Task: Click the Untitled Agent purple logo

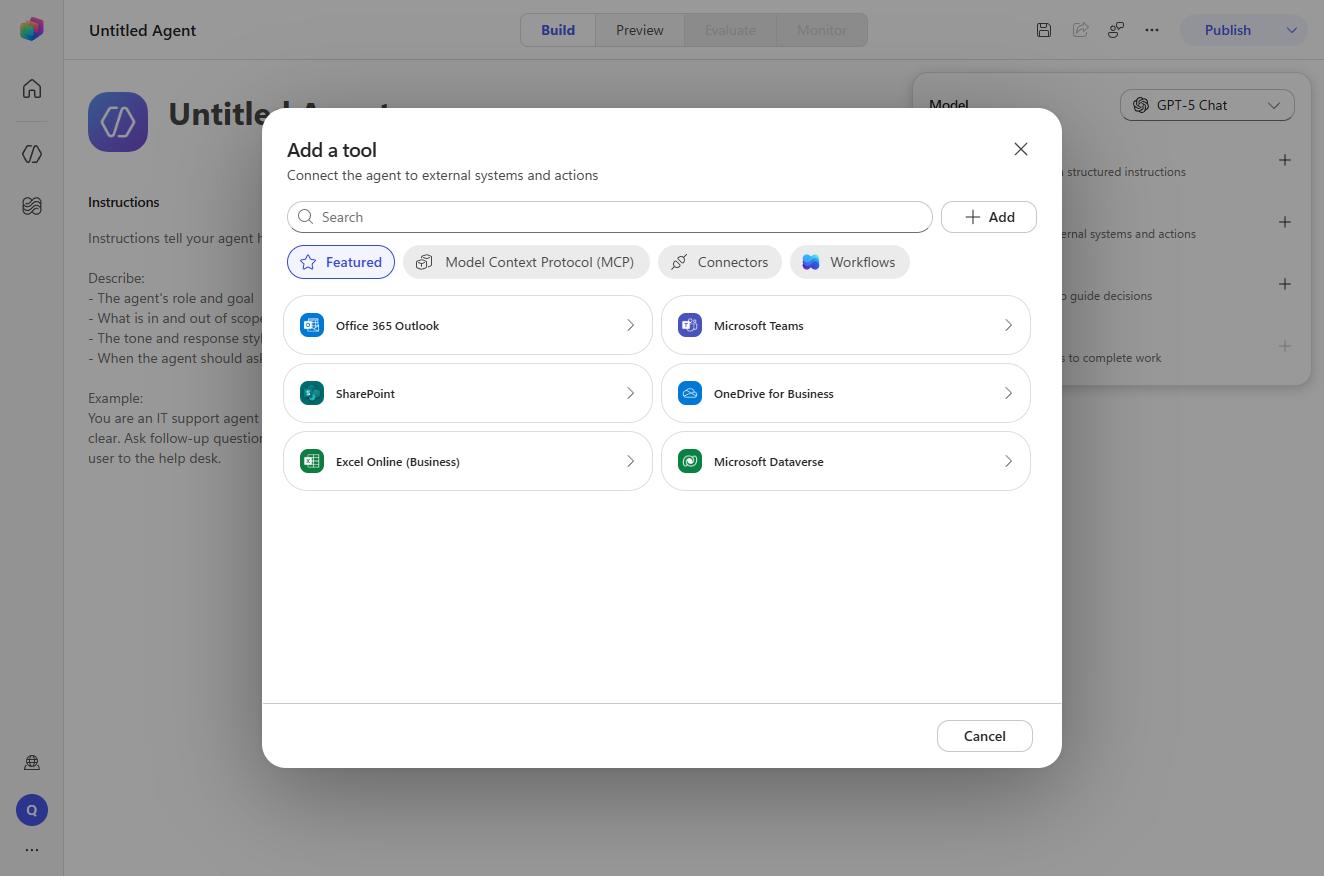Action: 118,122
